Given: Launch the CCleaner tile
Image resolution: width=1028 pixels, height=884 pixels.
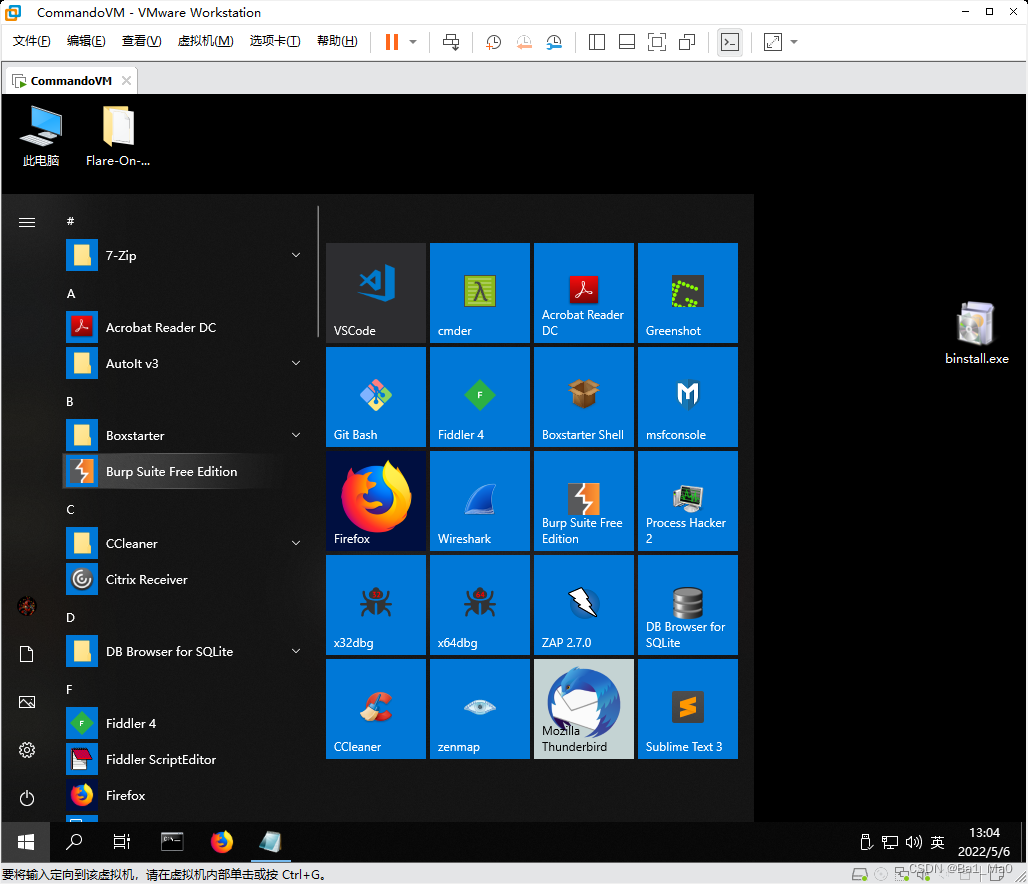Looking at the screenshot, I should [x=376, y=709].
